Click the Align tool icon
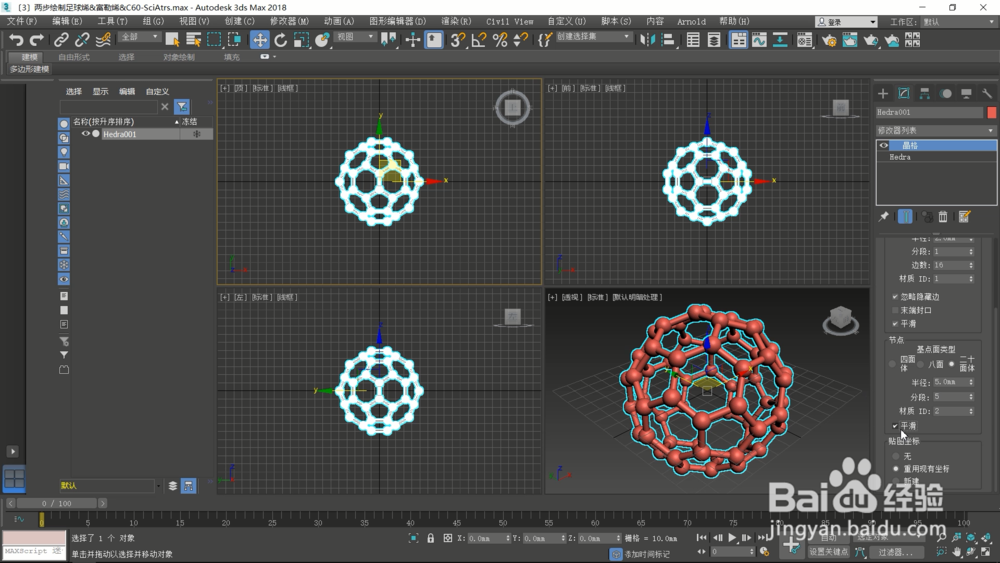Screen dimensions: 1000x563 point(668,40)
